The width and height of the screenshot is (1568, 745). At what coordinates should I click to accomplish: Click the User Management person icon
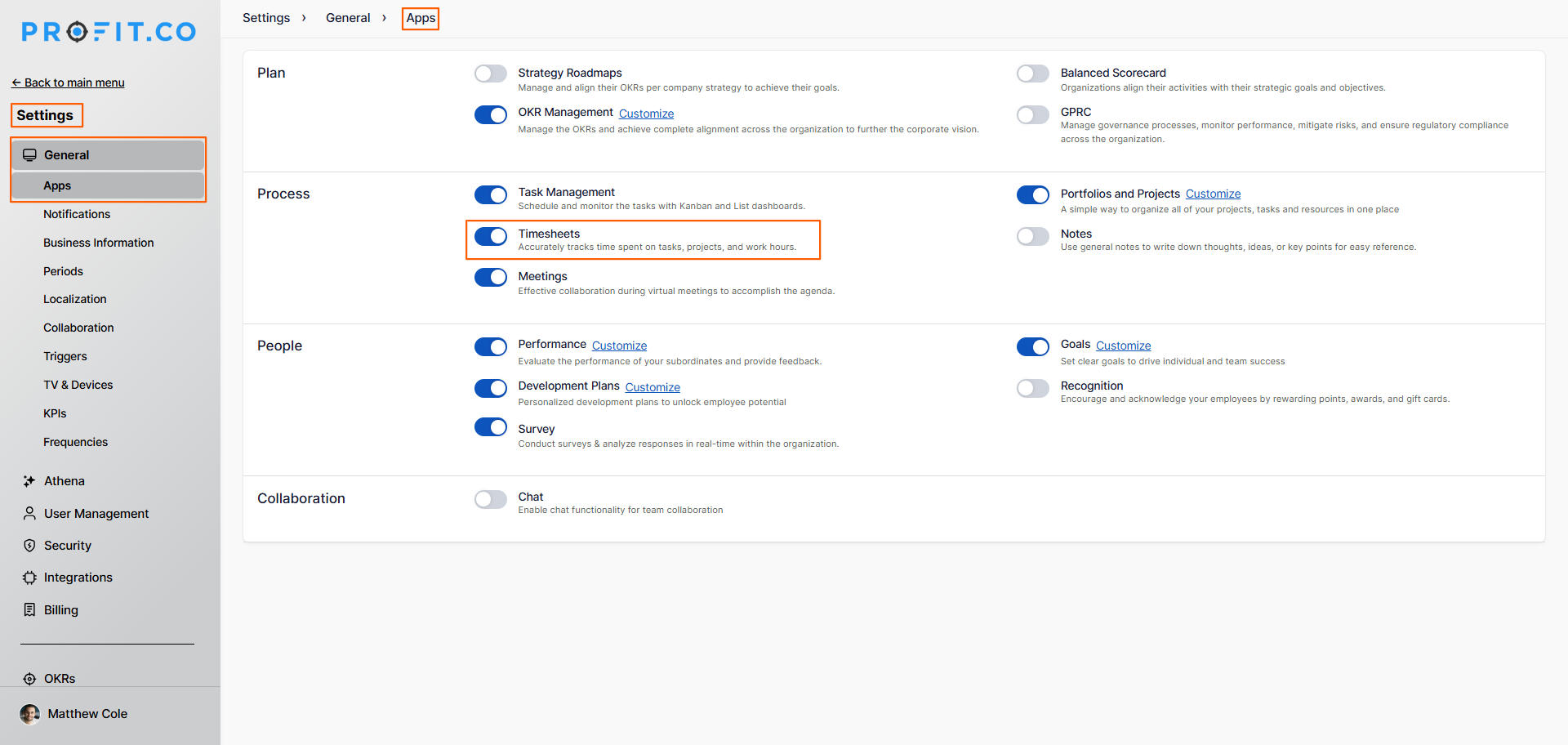[29, 514]
